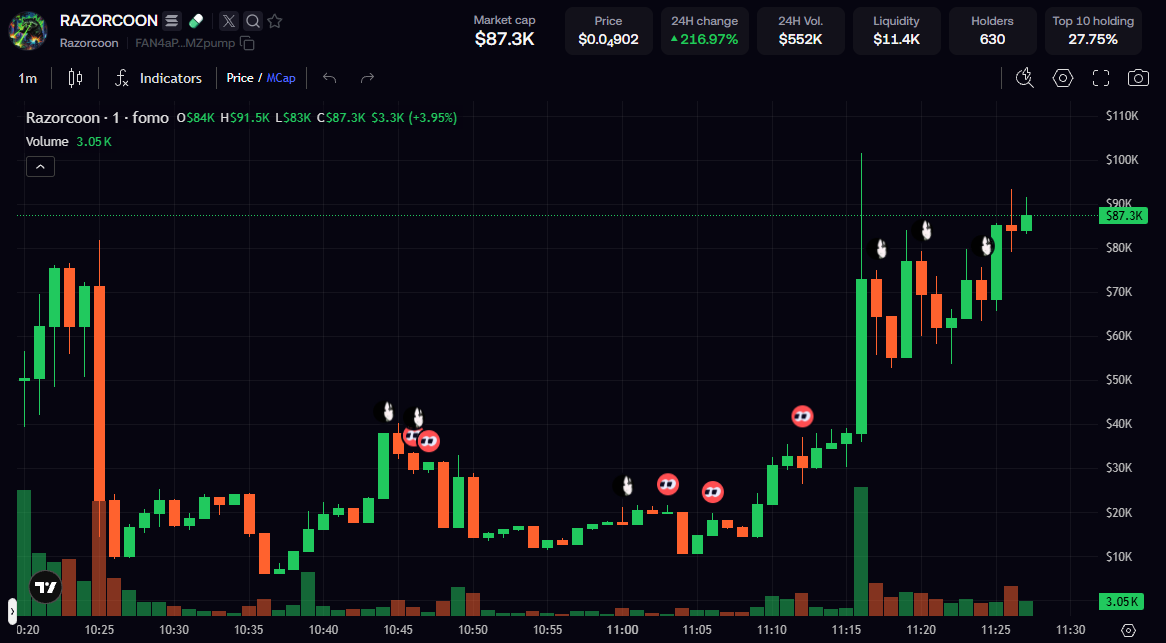Click the redo arrow in chart toolbar
The image size is (1166, 643).
pyautogui.click(x=367, y=78)
